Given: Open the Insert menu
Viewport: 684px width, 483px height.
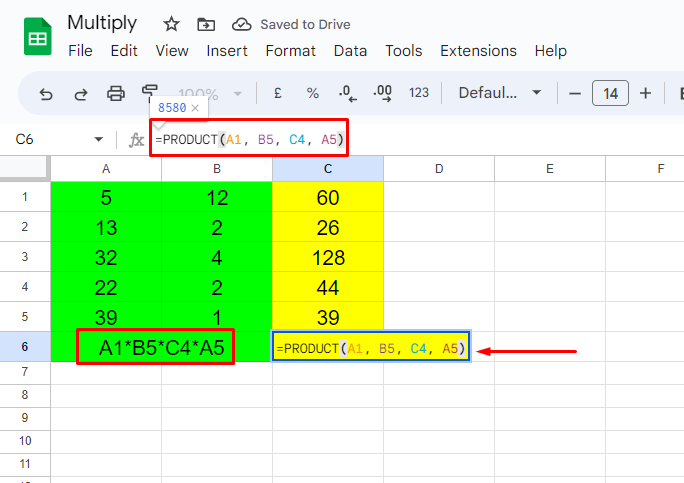Looking at the screenshot, I should click(x=227, y=51).
